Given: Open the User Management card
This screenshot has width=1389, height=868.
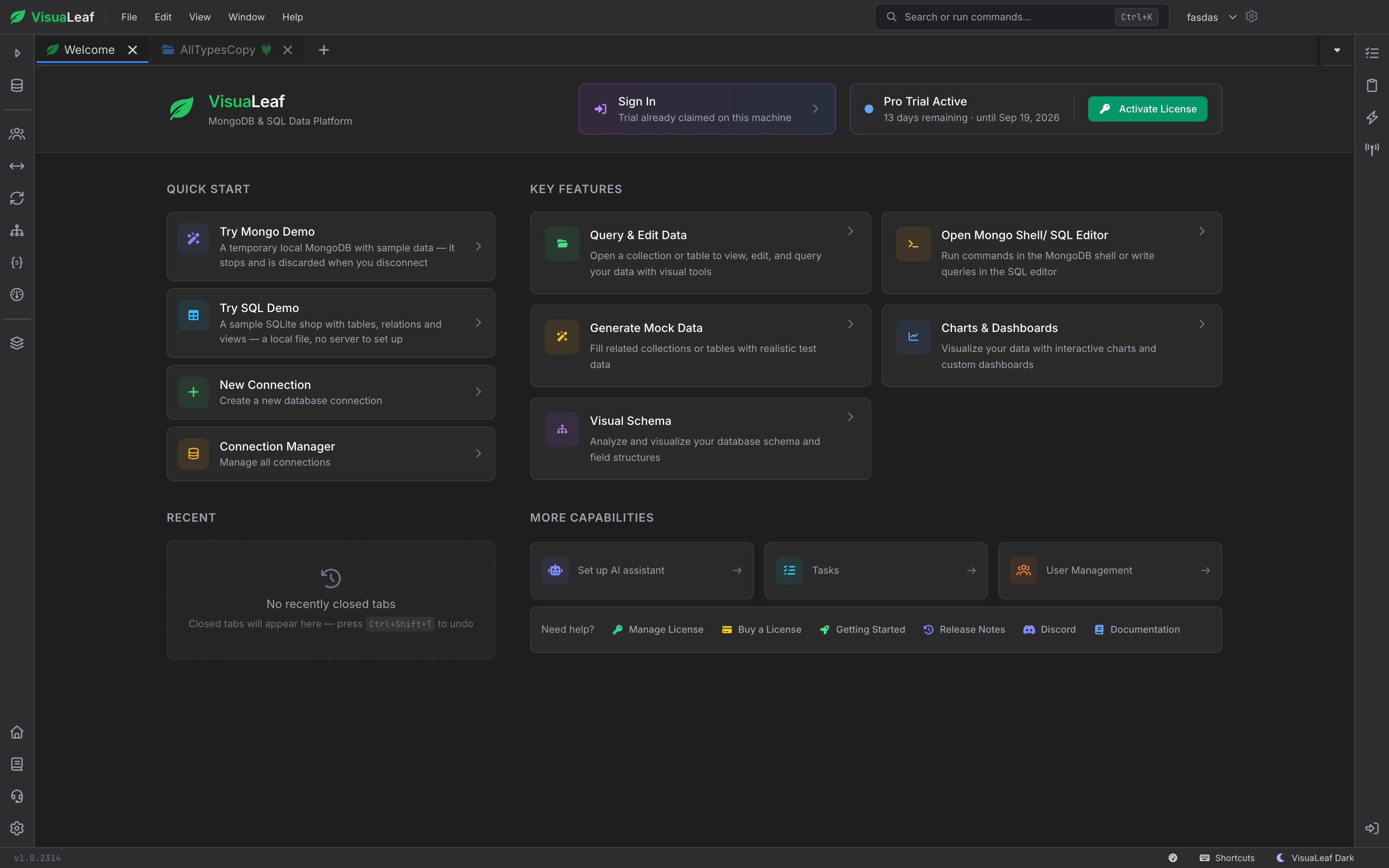Looking at the screenshot, I should [x=1109, y=571].
